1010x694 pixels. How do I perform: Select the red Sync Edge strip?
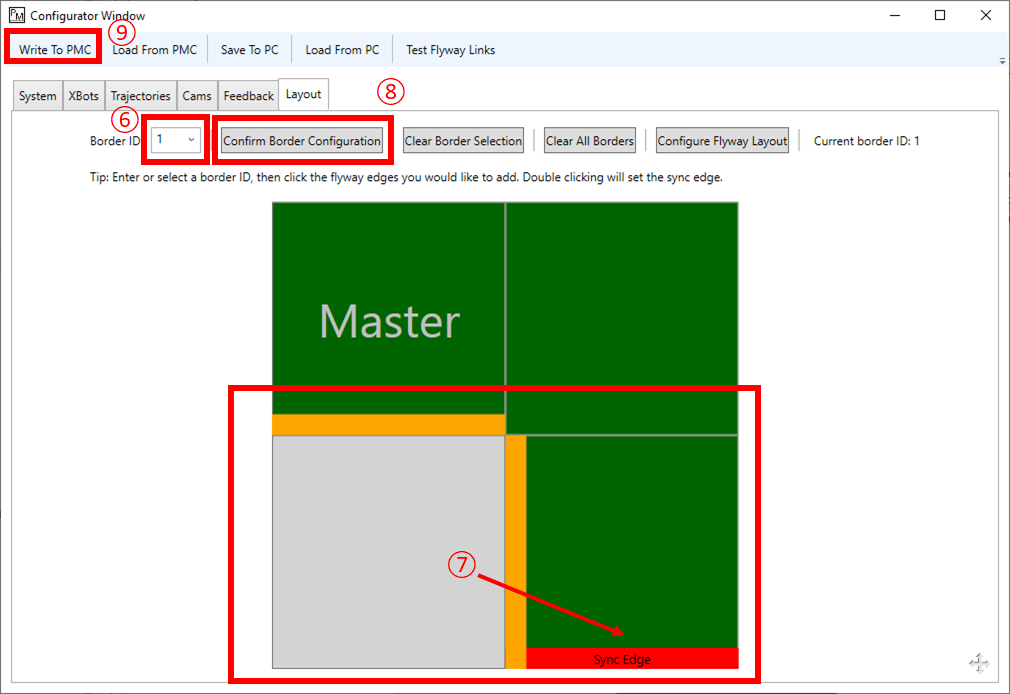632,659
